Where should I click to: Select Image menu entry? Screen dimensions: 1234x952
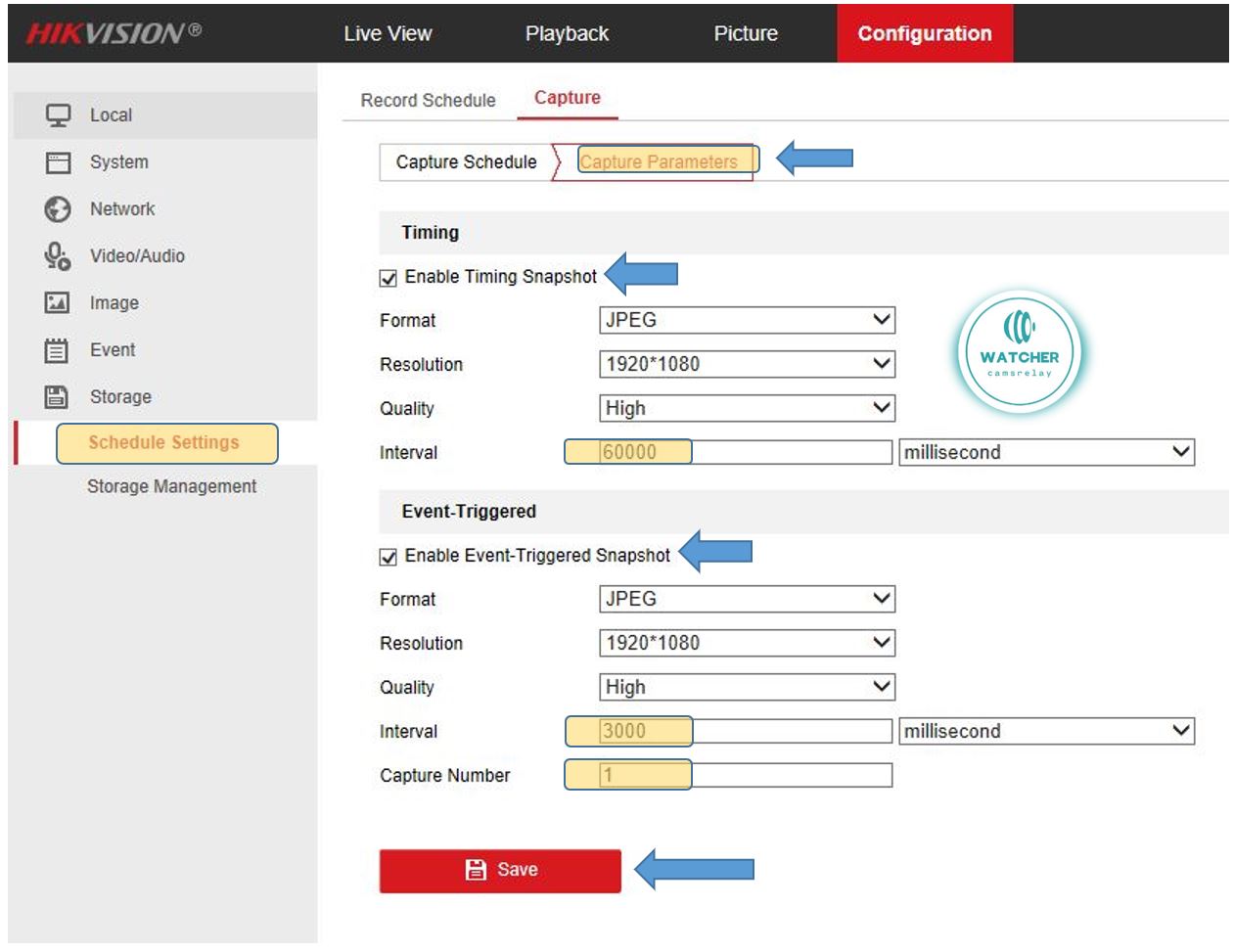[165, 303]
